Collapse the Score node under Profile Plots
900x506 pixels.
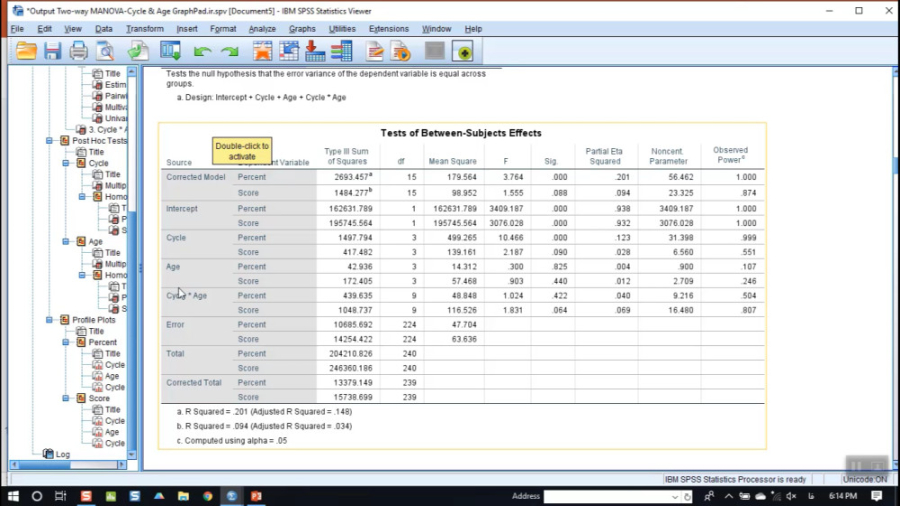pyautogui.click(x=66, y=398)
